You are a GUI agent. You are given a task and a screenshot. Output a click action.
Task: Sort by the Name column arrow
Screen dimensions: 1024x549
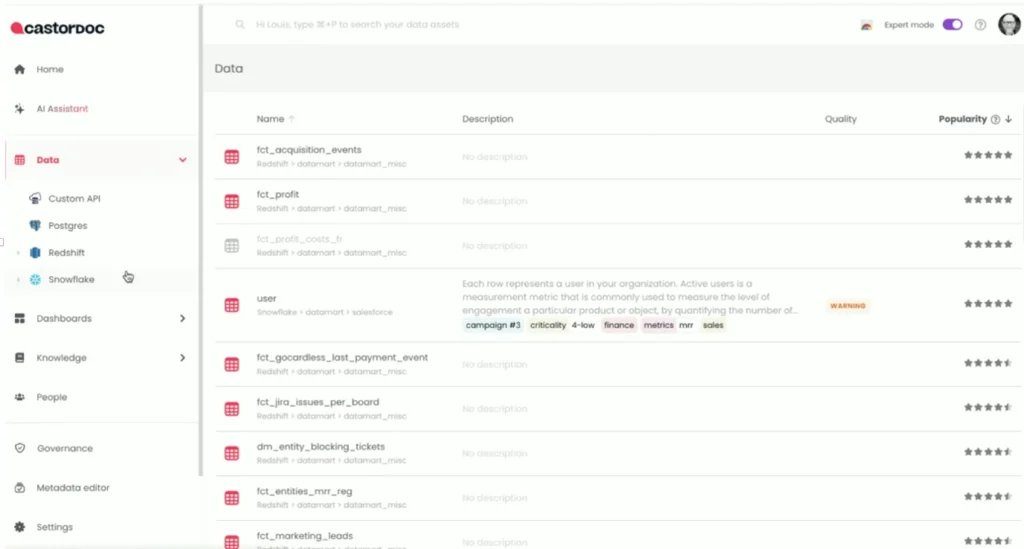click(x=292, y=119)
